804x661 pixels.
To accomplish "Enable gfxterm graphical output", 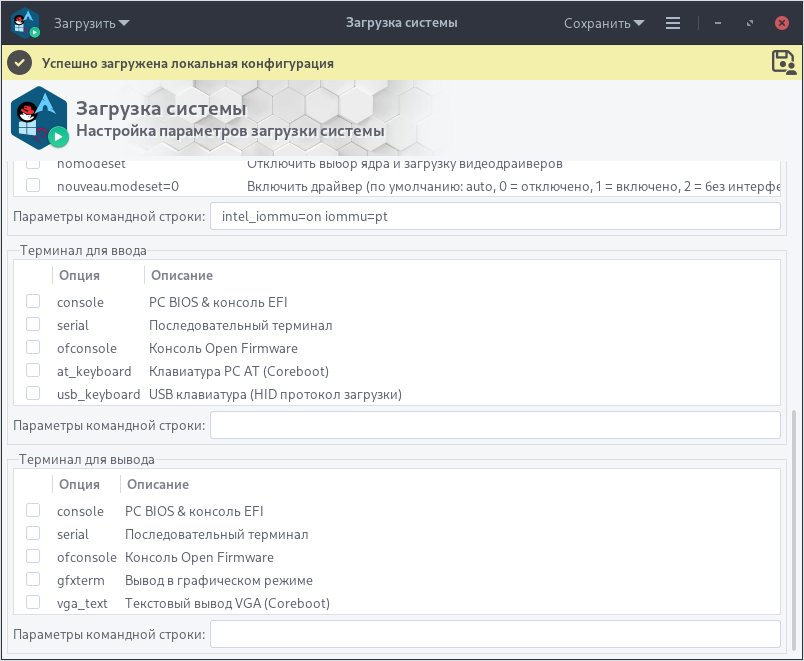I will [32, 580].
